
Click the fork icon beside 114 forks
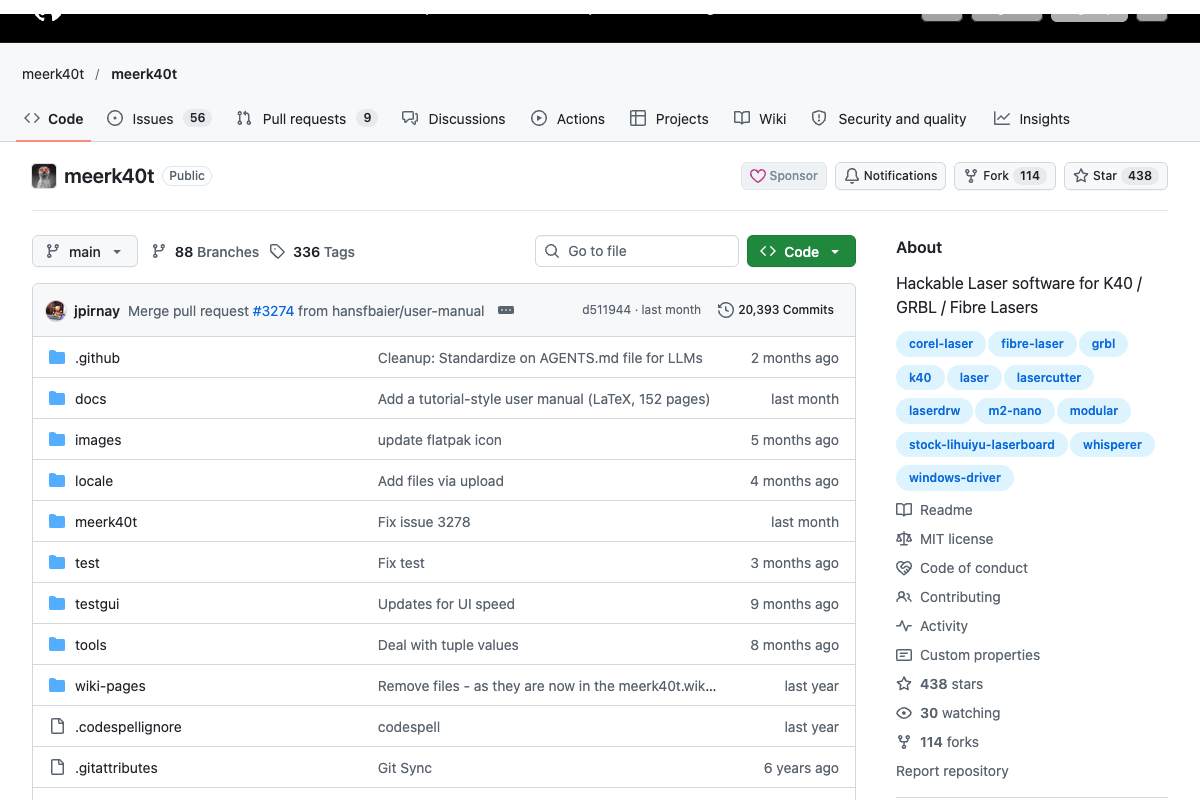(904, 742)
